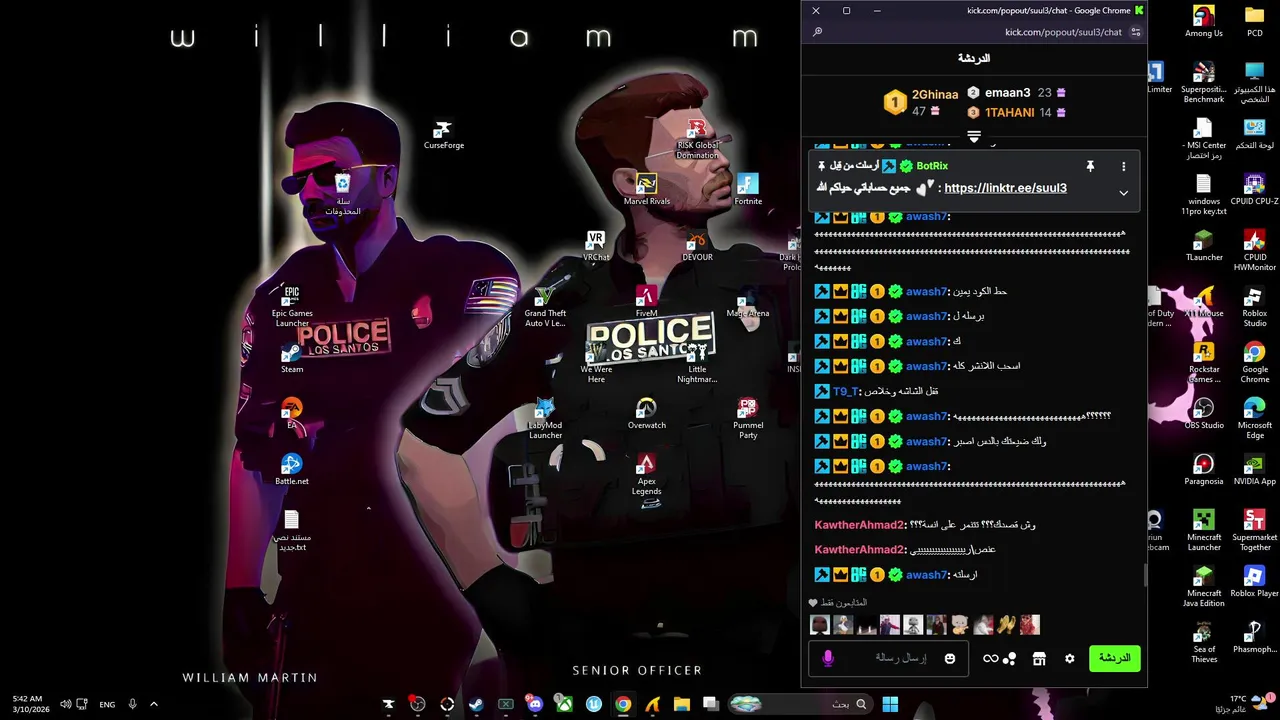Select the LabyMod Launcher desktop icon
Screen dimensions: 1280x720
[545, 419]
